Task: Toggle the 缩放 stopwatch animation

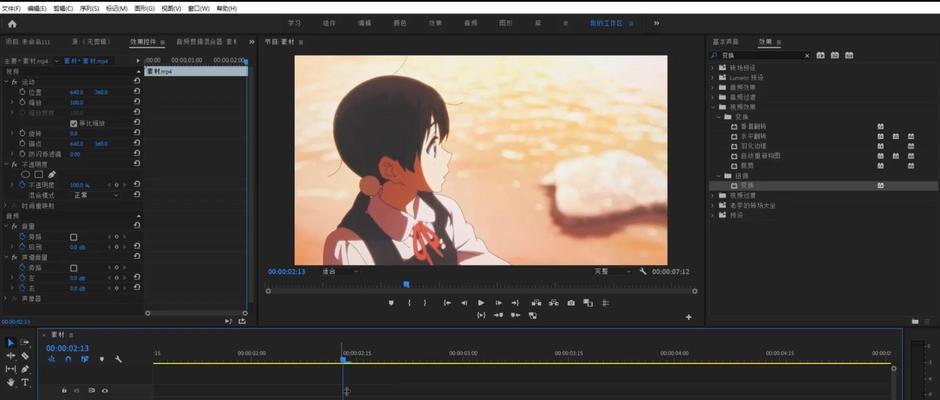Action: click(x=22, y=103)
